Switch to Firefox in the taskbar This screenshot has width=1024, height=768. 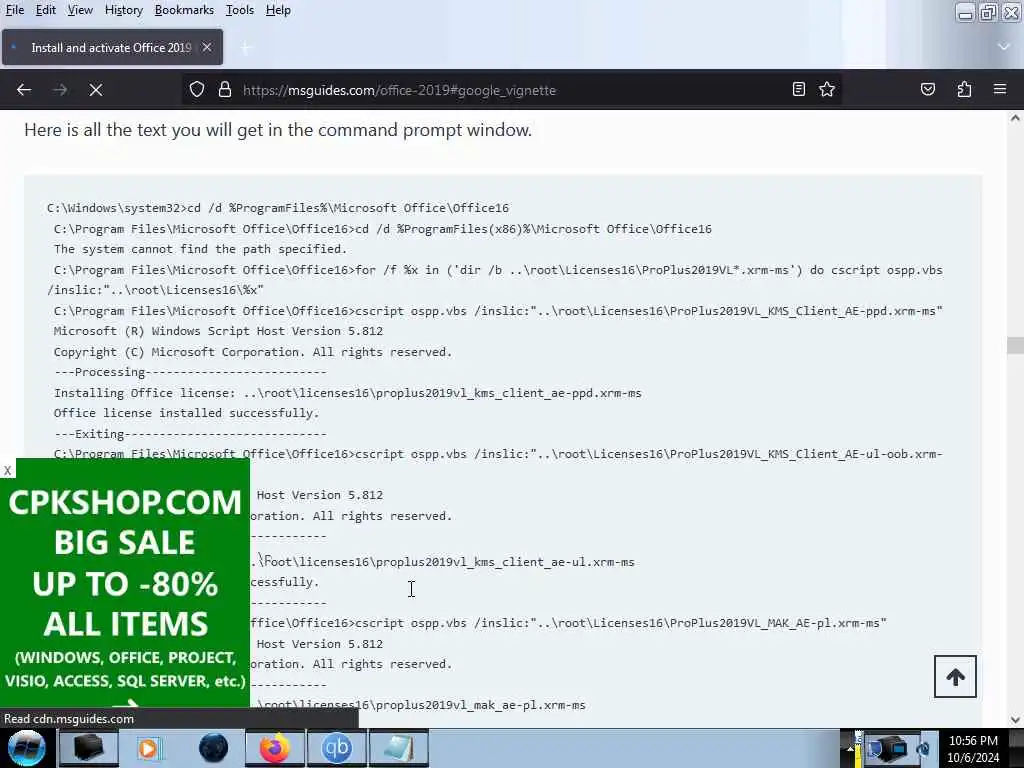(x=275, y=748)
